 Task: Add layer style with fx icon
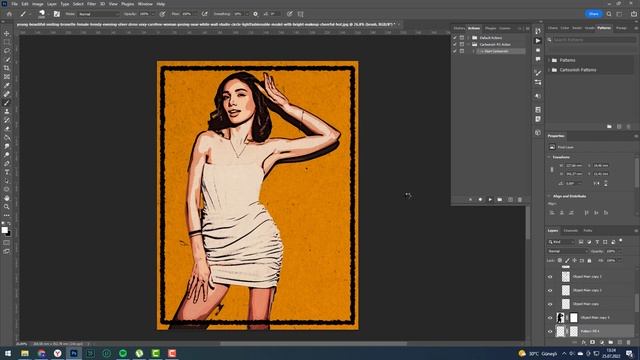pos(584,342)
